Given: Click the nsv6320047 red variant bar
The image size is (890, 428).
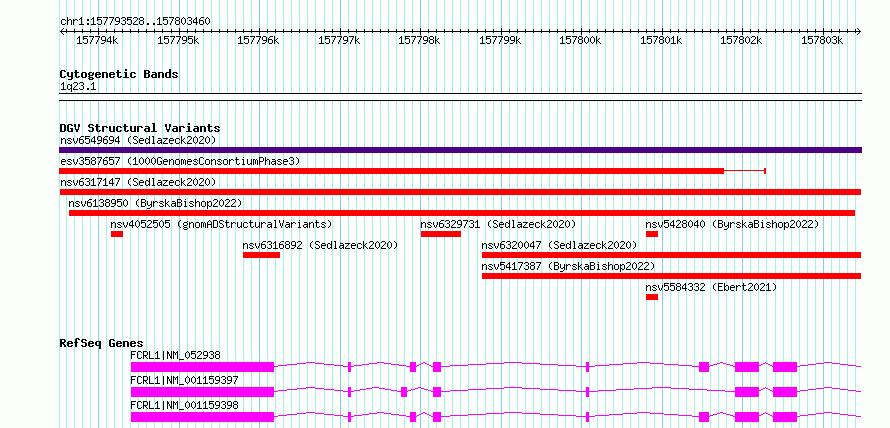Looking at the screenshot, I should (x=671, y=255).
